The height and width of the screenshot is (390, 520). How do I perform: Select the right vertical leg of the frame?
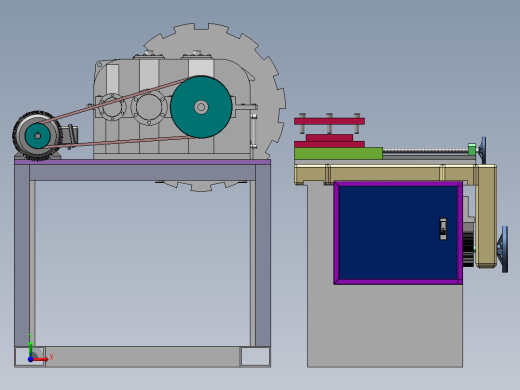pyautogui.click(x=263, y=255)
